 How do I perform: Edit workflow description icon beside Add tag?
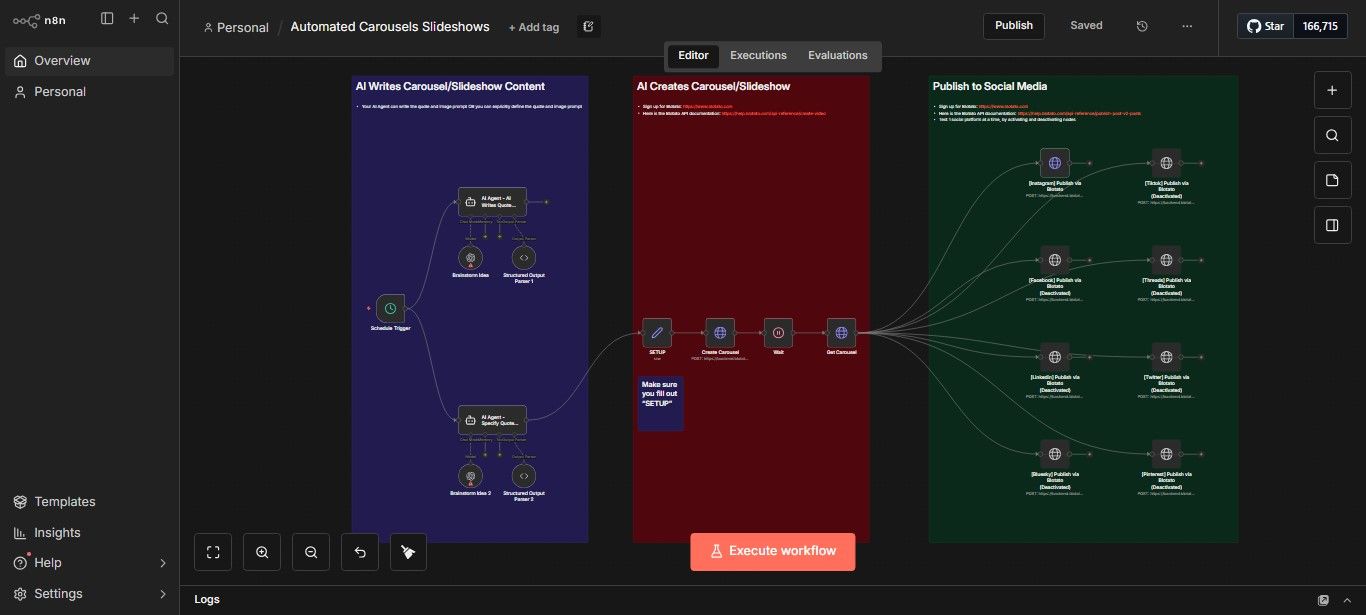(x=589, y=27)
